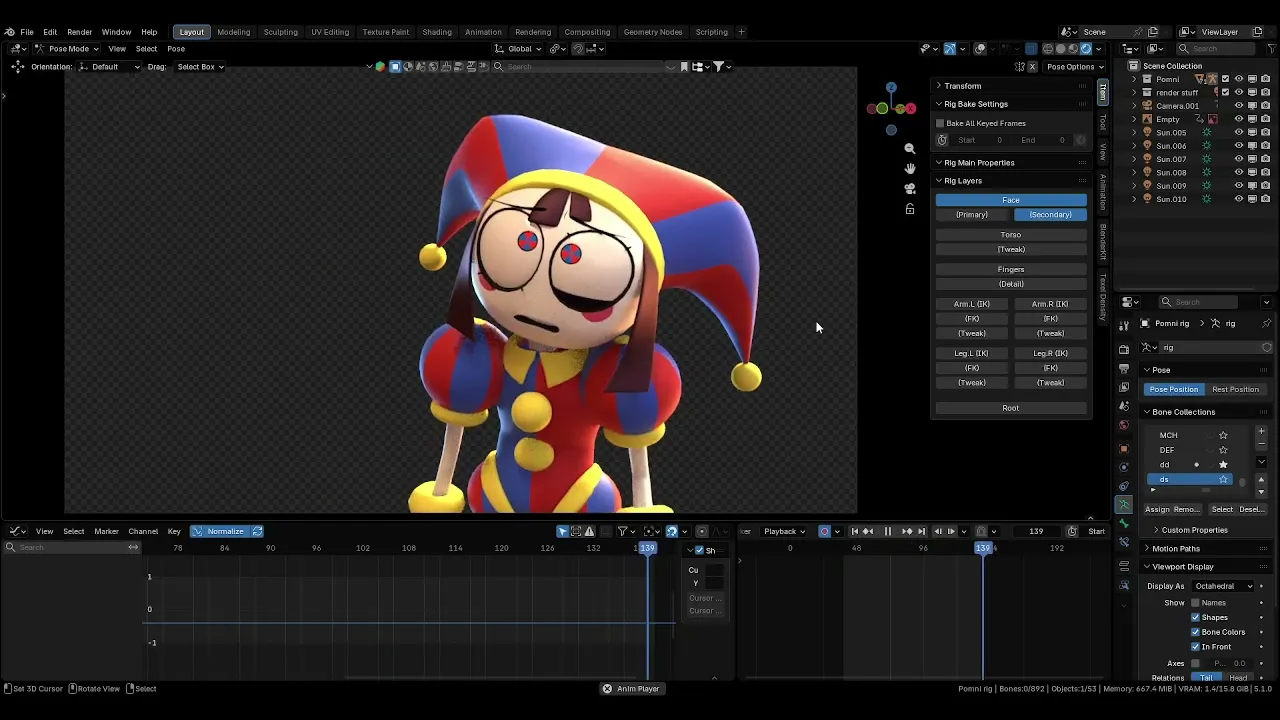Image resolution: width=1280 pixels, height=720 pixels.
Task: Click the Auto IK pose icon beside X
Action: click(x=1018, y=67)
